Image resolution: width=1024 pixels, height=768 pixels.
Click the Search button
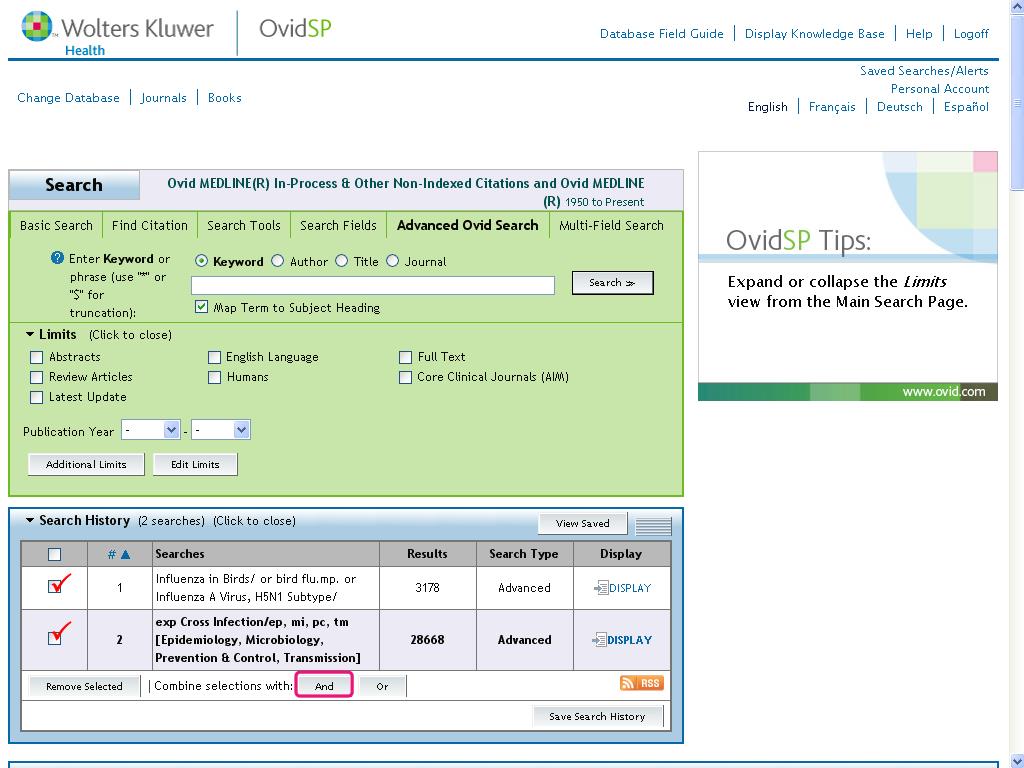click(613, 283)
